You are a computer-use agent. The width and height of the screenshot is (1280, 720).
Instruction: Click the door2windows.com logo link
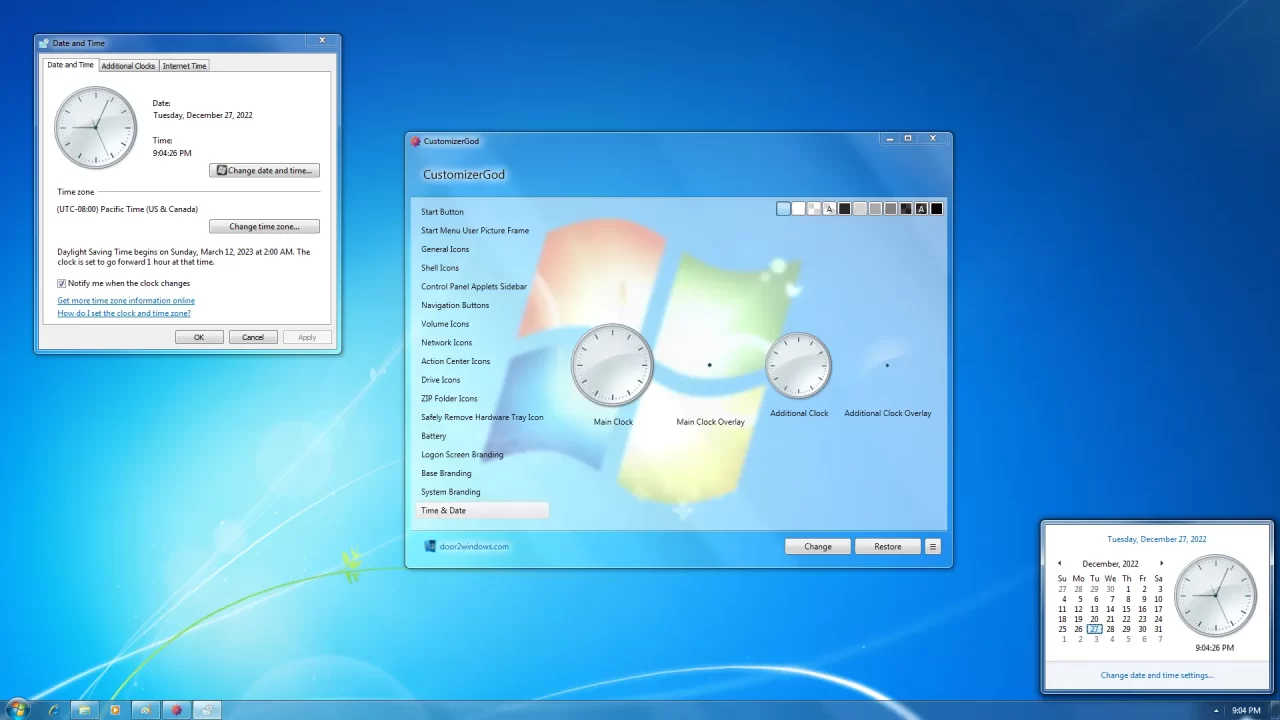pos(466,547)
